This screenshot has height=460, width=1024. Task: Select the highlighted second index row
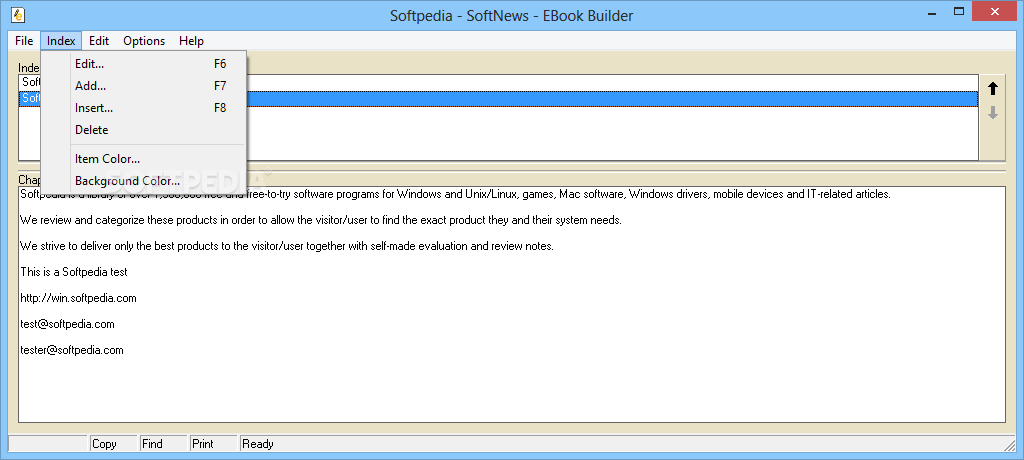pos(498,99)
